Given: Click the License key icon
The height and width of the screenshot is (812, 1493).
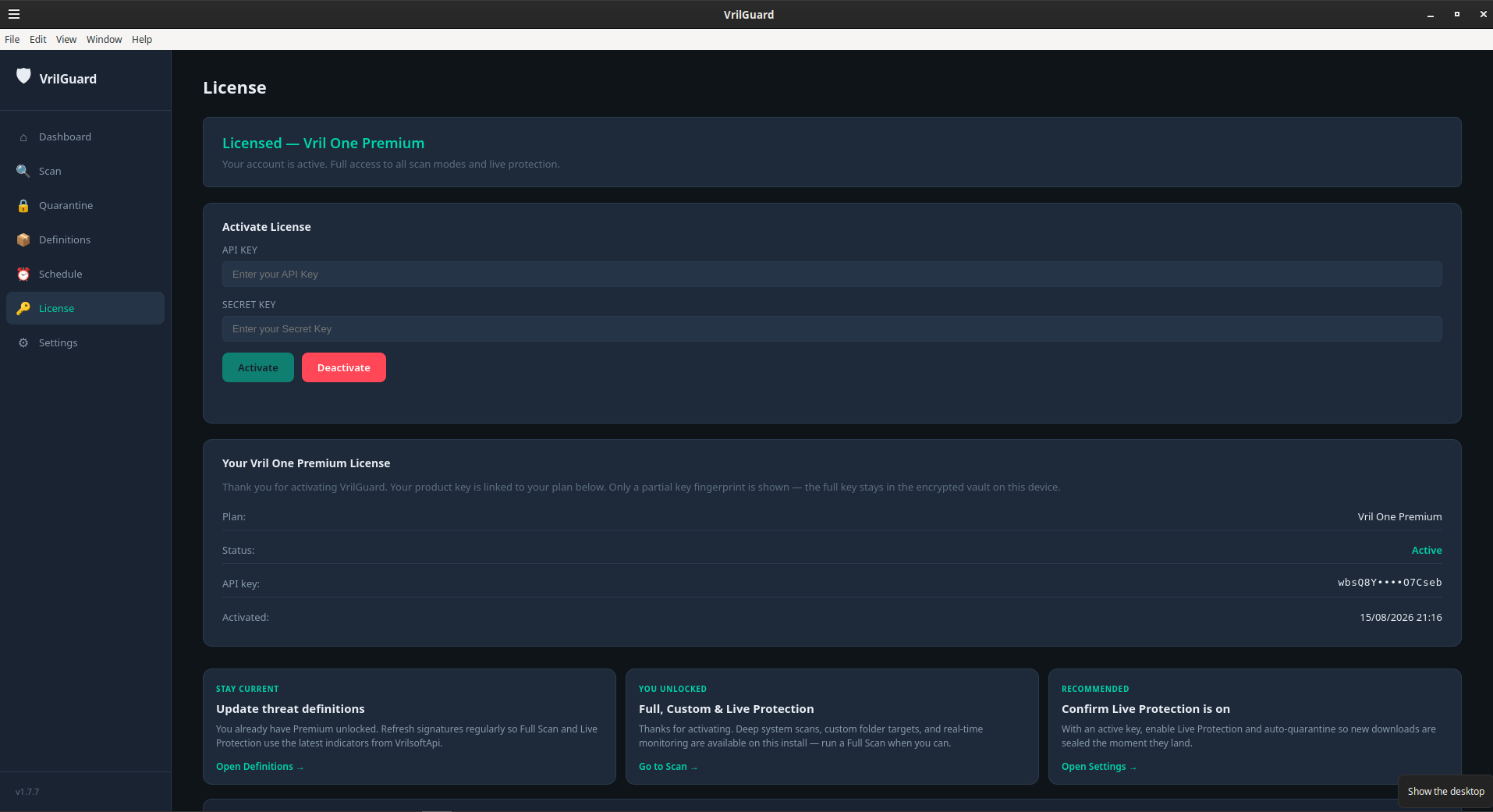Looking at the screenshot, I should tap(23, 308).
